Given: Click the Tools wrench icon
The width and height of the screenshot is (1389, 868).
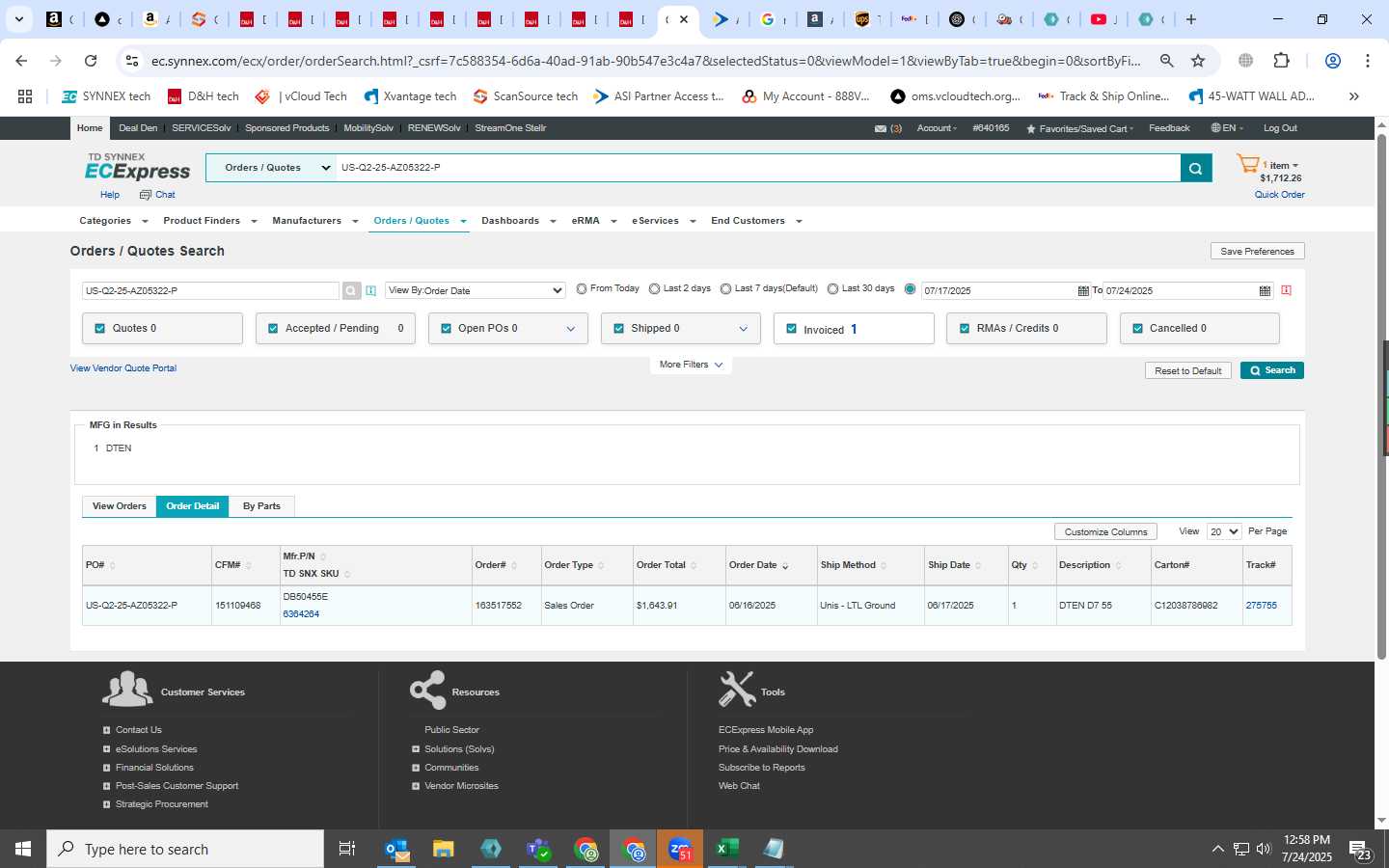Looking at the screenshot, I should tap(737, 689).
